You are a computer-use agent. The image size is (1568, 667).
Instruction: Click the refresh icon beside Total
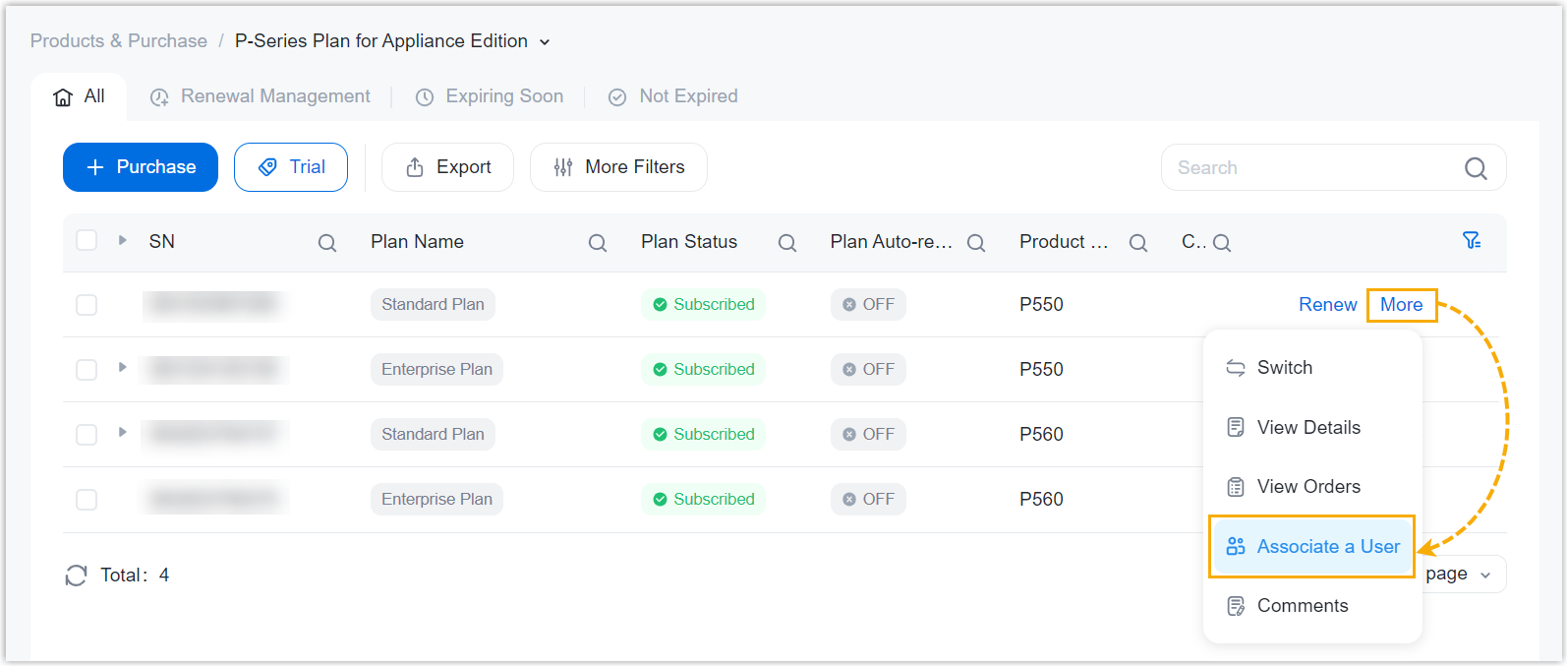point(76,576)
